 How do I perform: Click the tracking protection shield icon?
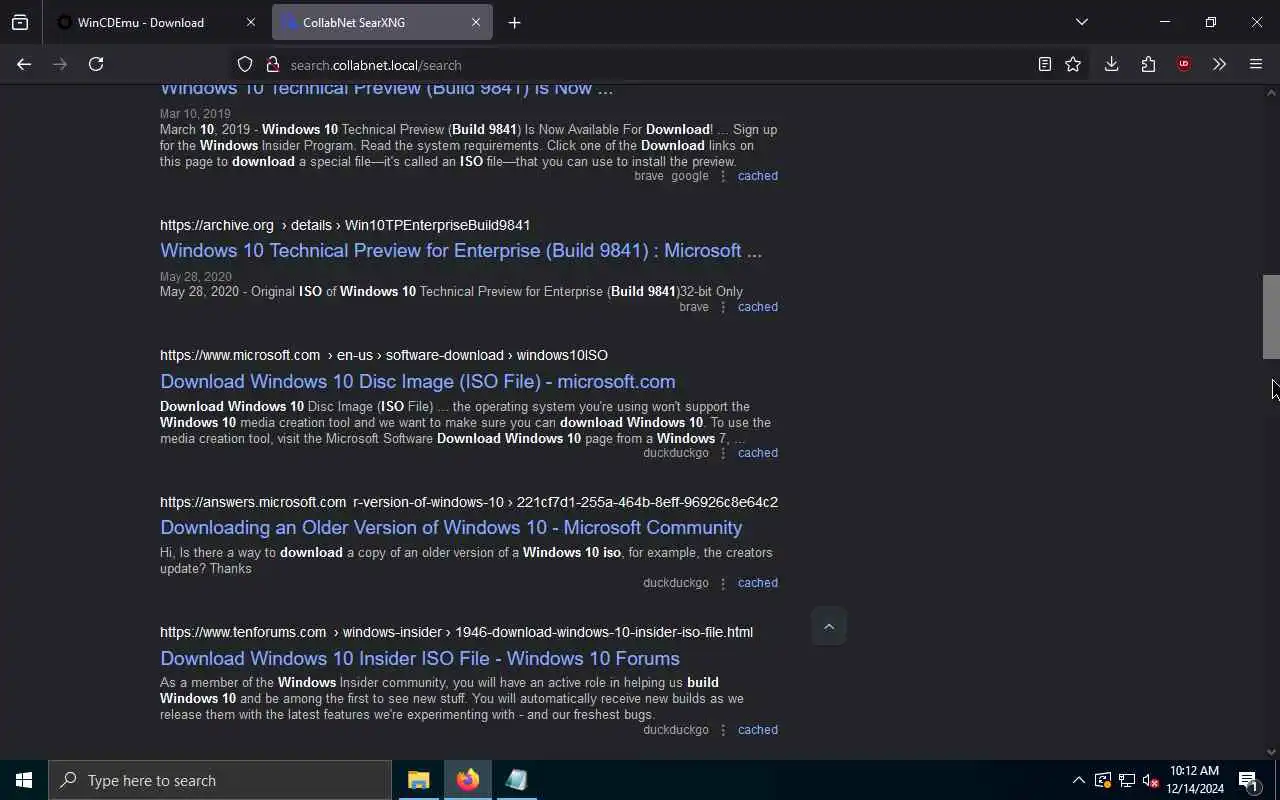[x=245, y=64]
